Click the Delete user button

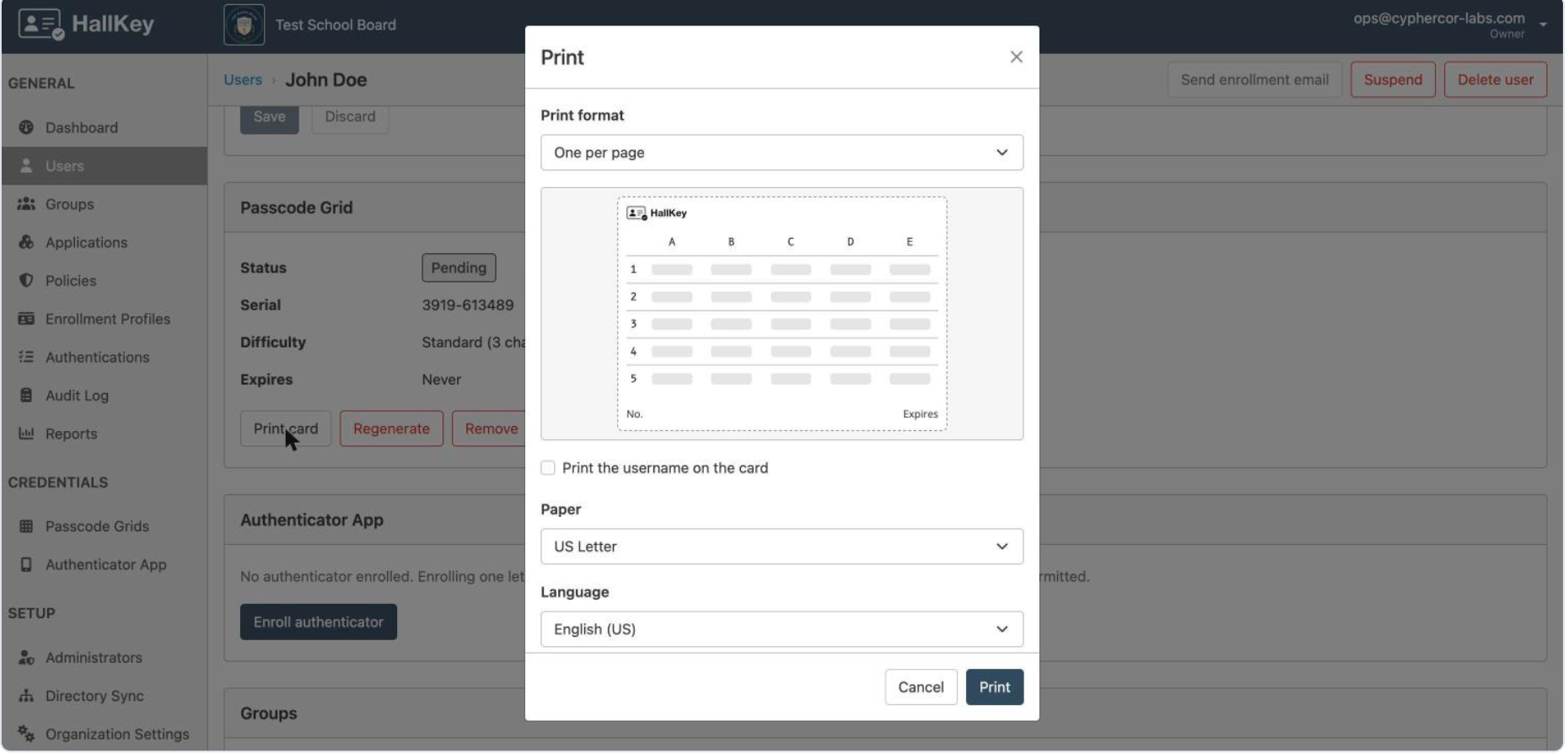click(1496, 79)
